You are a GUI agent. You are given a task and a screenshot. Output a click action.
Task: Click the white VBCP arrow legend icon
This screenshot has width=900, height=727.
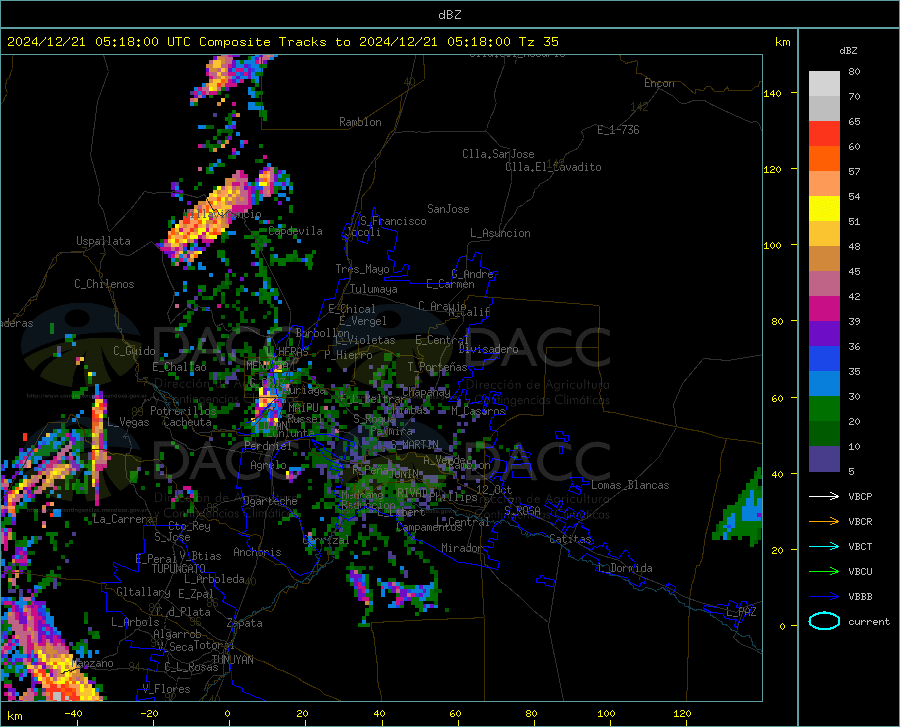[824, 496]
